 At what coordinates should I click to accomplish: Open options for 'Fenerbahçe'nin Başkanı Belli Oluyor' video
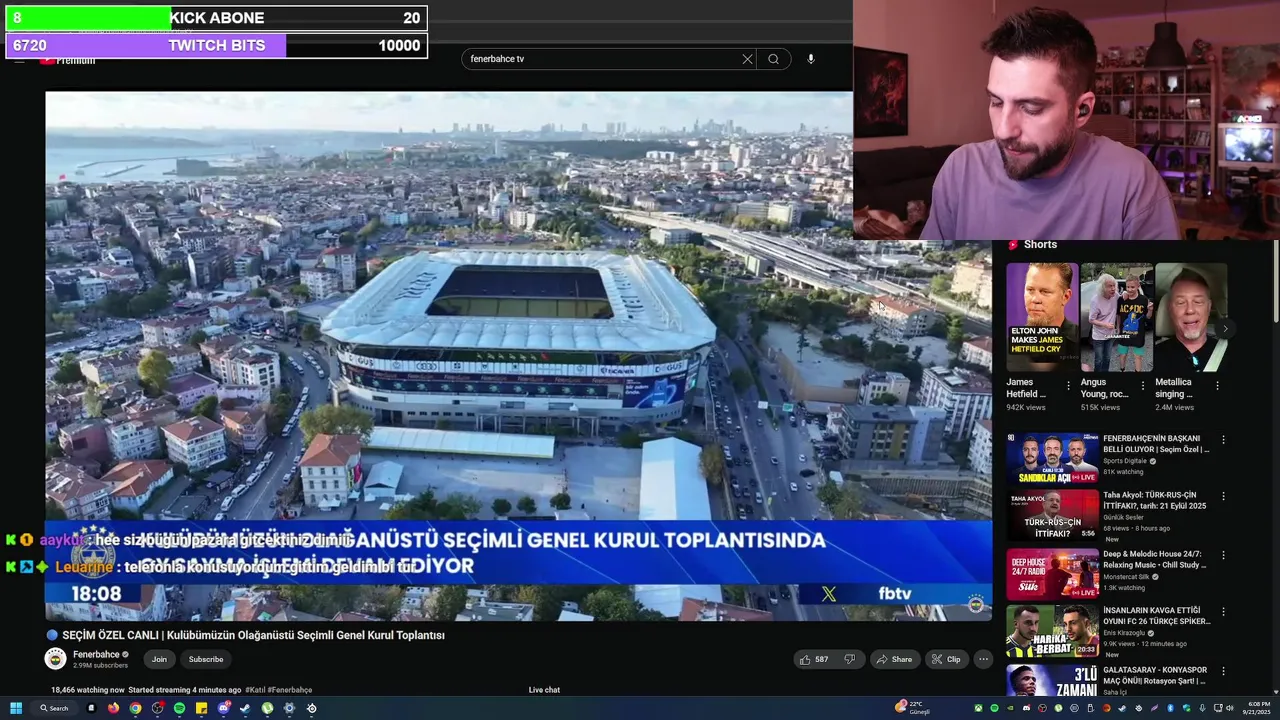click(1222, 440)
